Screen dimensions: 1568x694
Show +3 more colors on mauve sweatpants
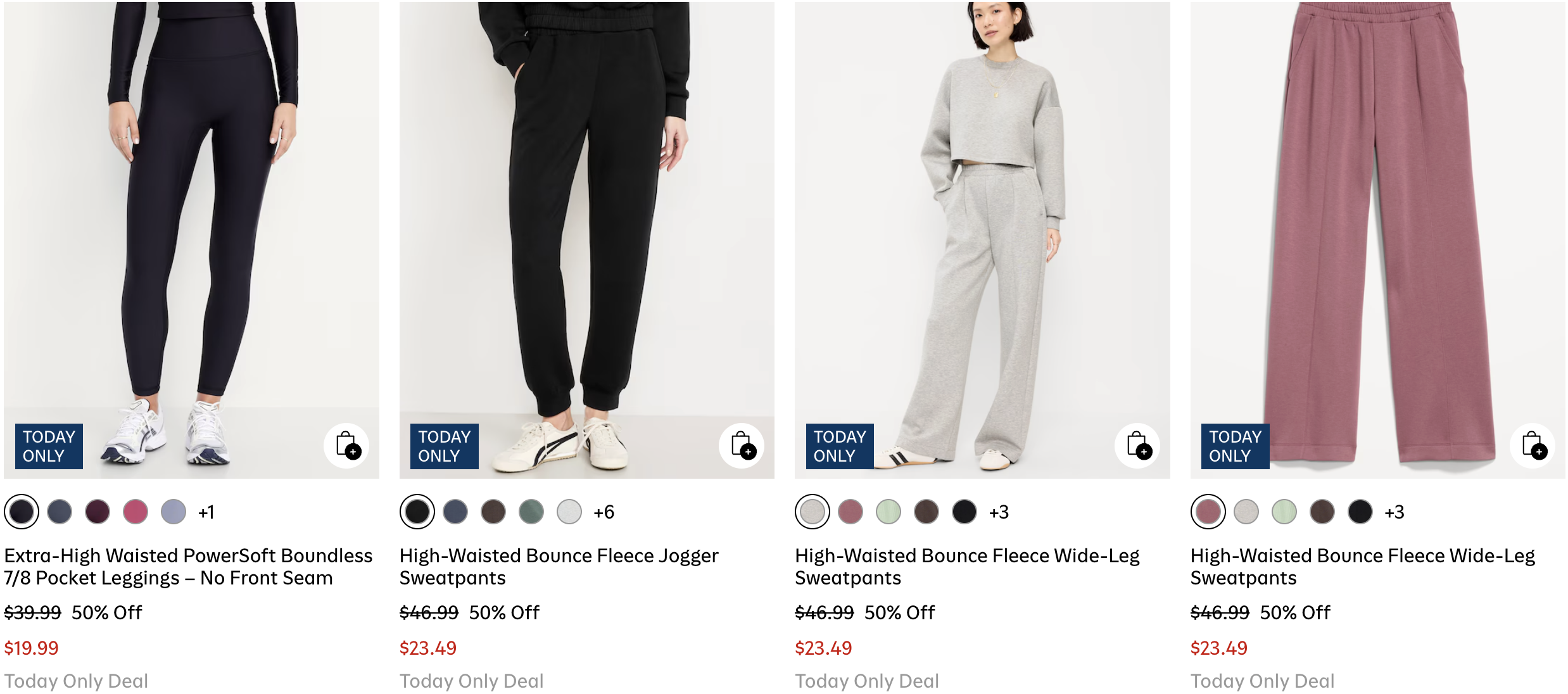coord(1394,512)
